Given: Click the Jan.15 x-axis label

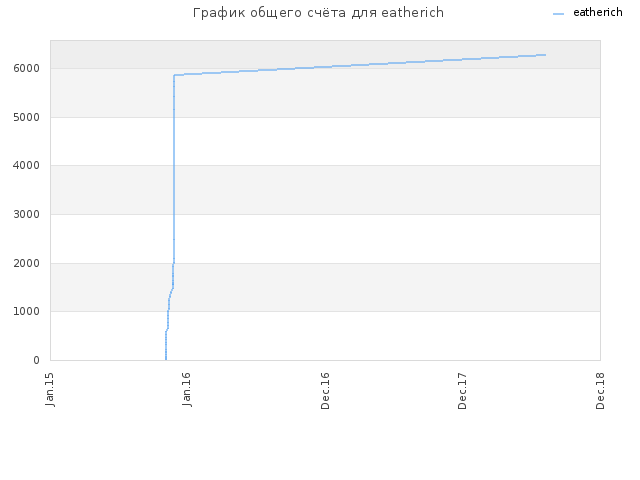Looking at the screenshot, I should (x=50, y=389).
